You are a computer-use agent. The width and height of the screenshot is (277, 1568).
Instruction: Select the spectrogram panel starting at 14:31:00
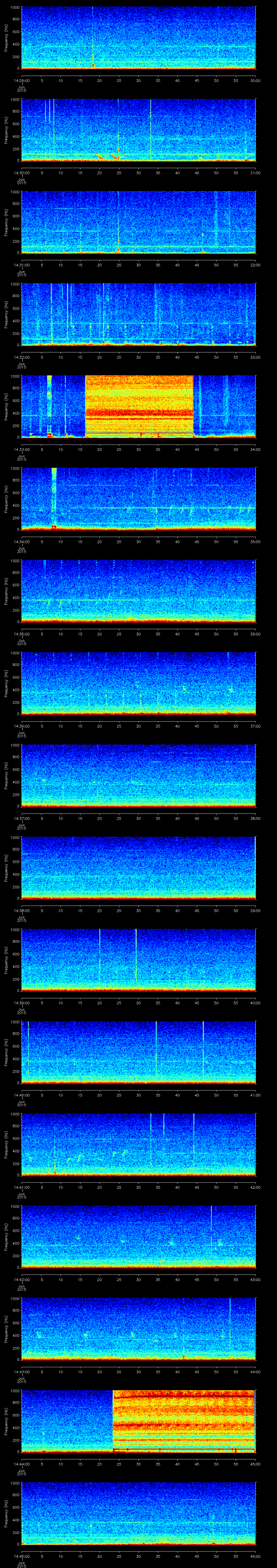coord(139,222)
